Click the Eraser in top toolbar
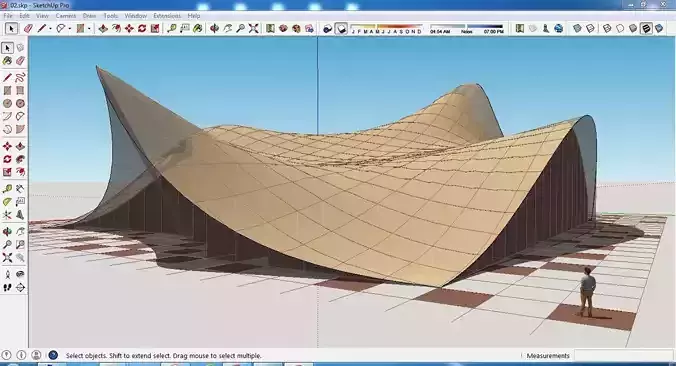This screenshot has width=676, height=366. pos(28,28)
